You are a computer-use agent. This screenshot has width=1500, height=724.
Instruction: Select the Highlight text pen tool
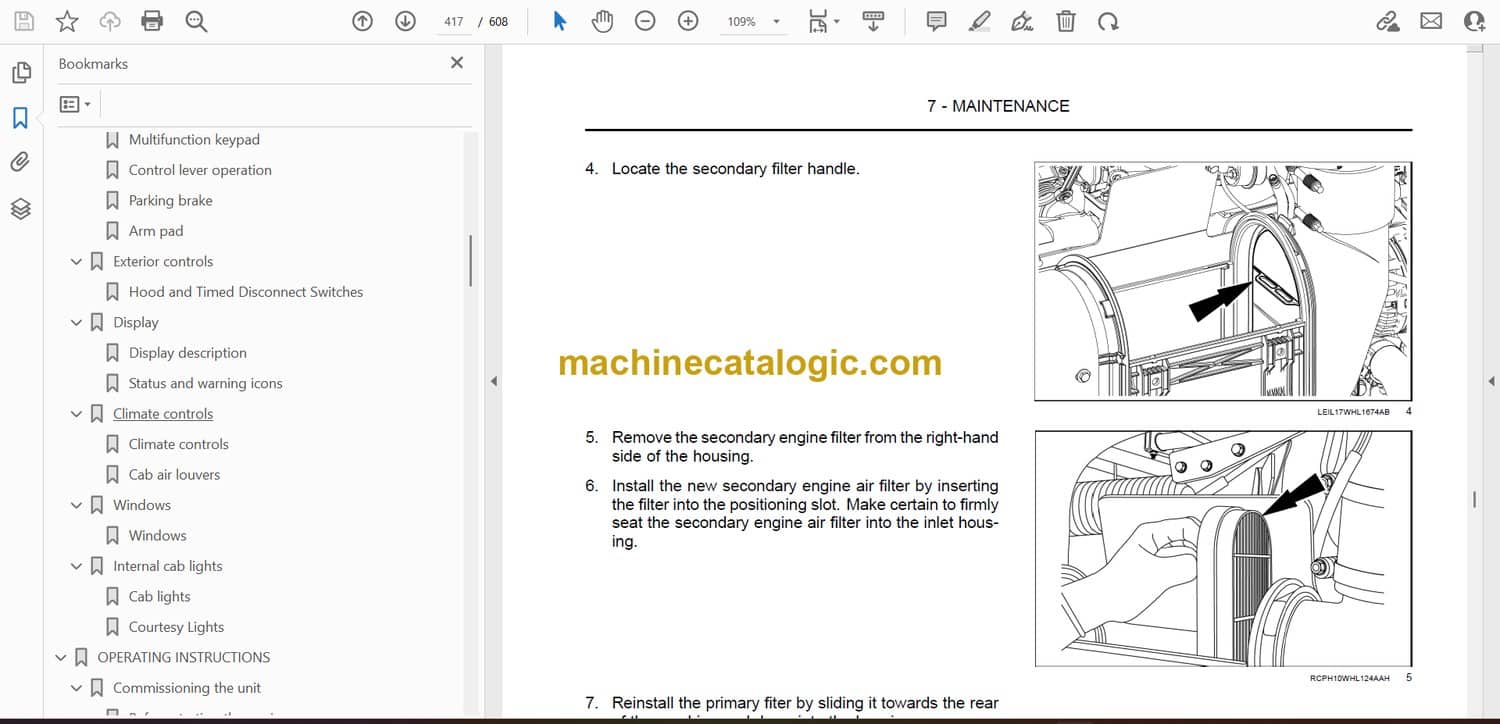(979, 21)
